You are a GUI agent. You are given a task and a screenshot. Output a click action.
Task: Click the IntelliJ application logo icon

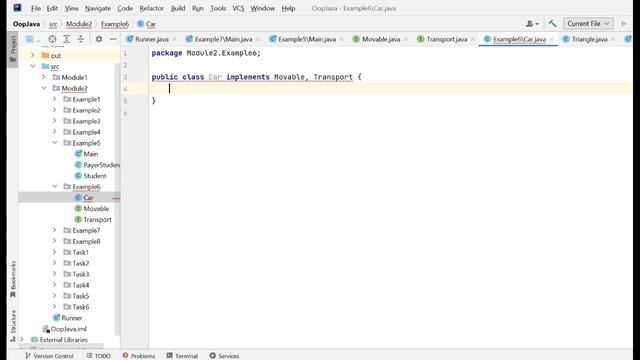point(17,8)
